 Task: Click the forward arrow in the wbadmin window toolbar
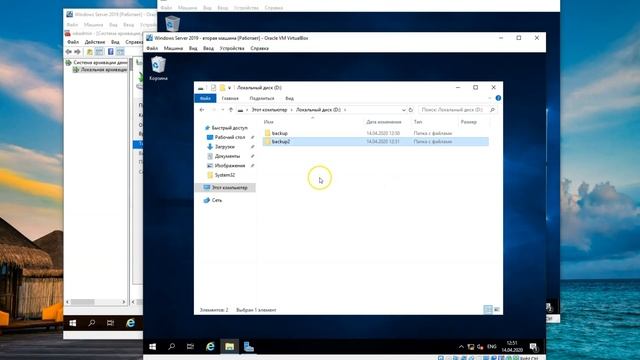coord(78,52)
